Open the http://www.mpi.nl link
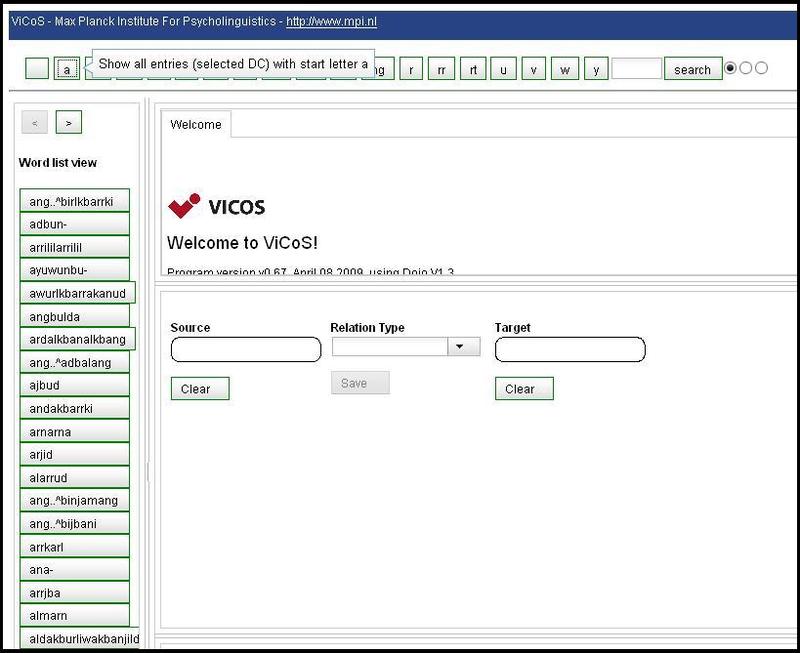800x653 pixels. coord(331,21)
